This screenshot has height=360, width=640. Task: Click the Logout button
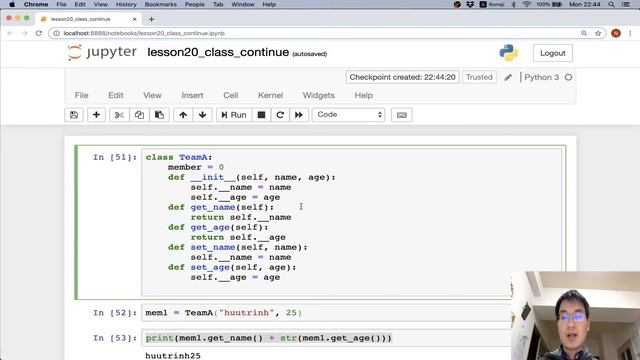553,53
